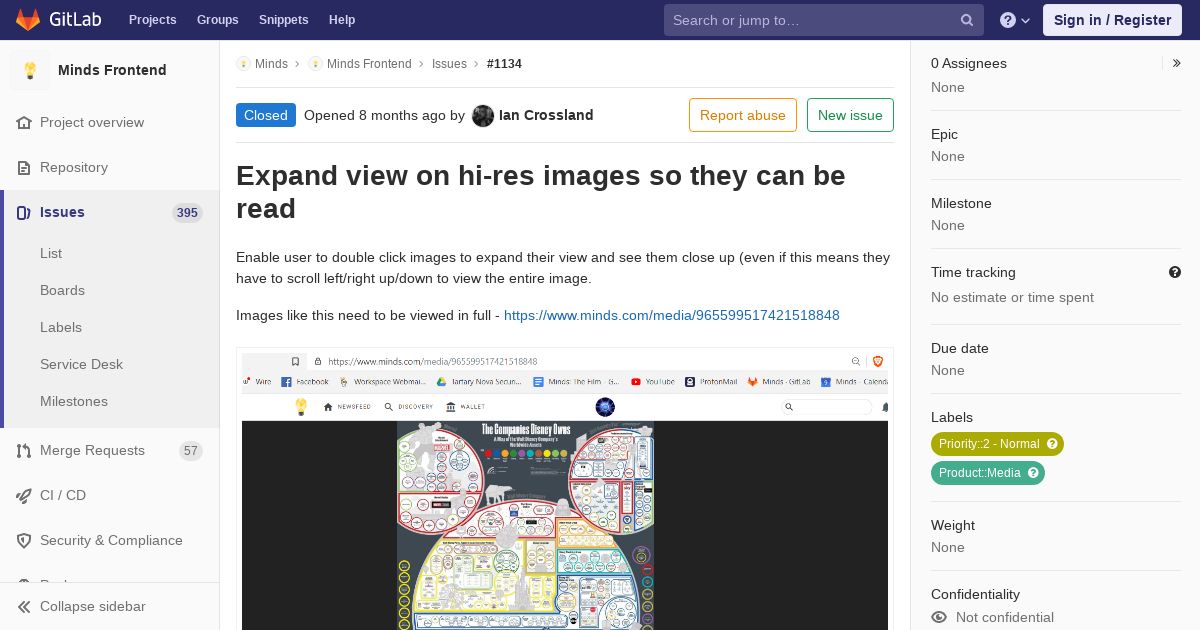Open the Issues List submenu item
The width and height of the screenshot is (1200, 630).
pos(51,253)
